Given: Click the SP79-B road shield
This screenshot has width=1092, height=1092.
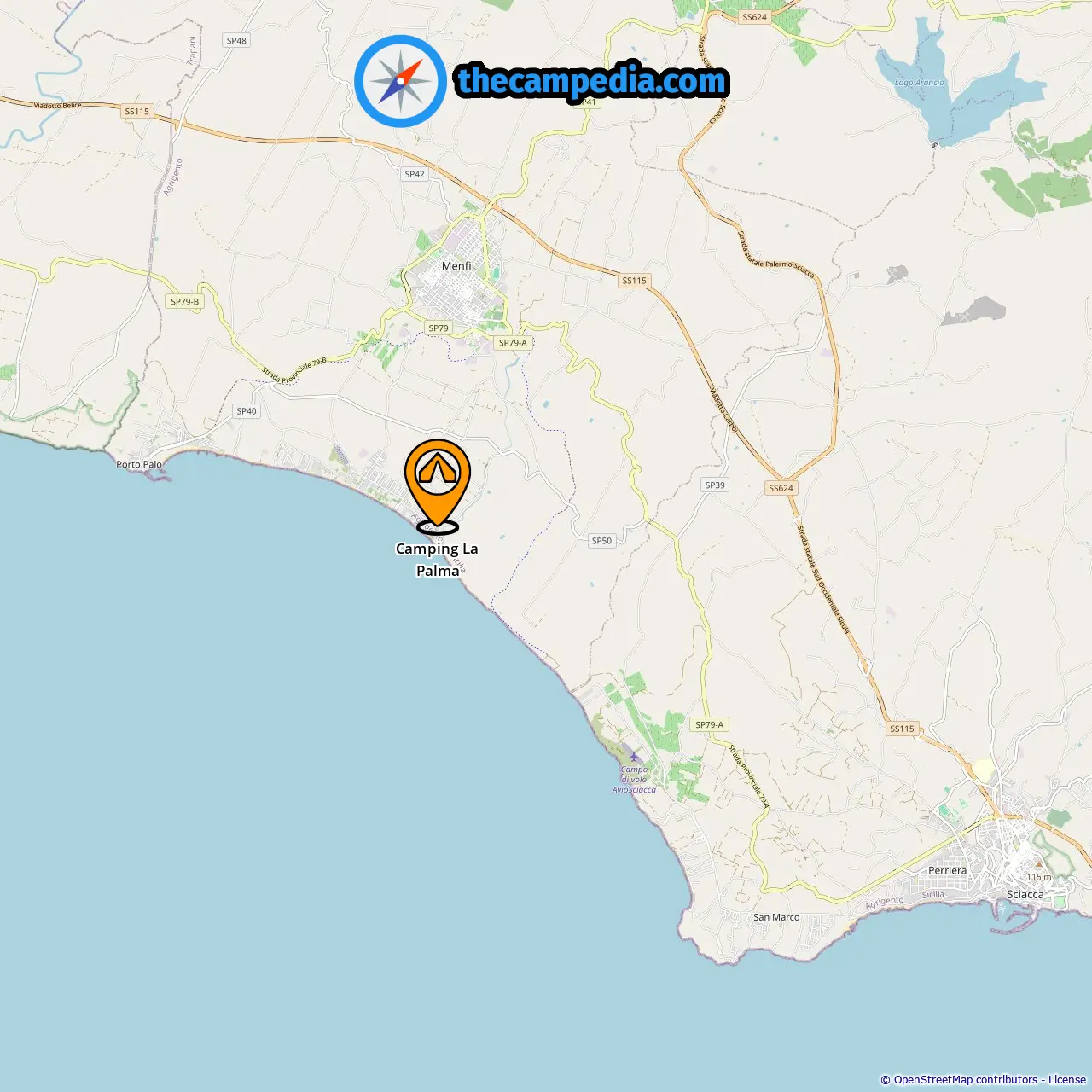Looking at the screenshot, I should click(x=184, y=301).
